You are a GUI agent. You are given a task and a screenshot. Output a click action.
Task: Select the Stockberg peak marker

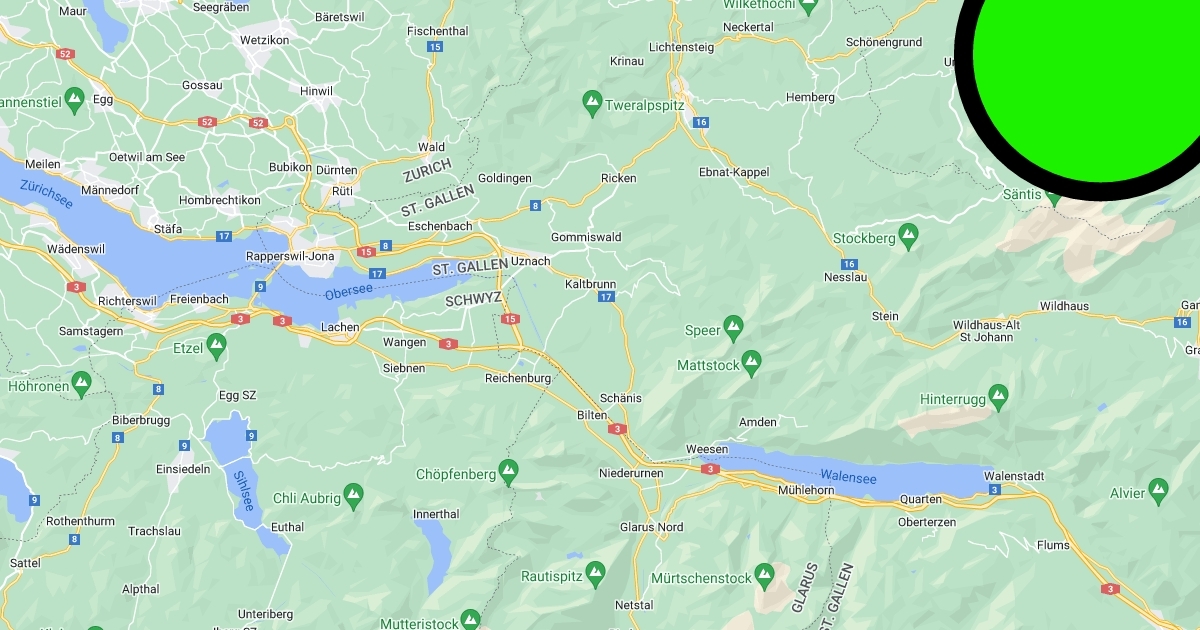(908, 237)
